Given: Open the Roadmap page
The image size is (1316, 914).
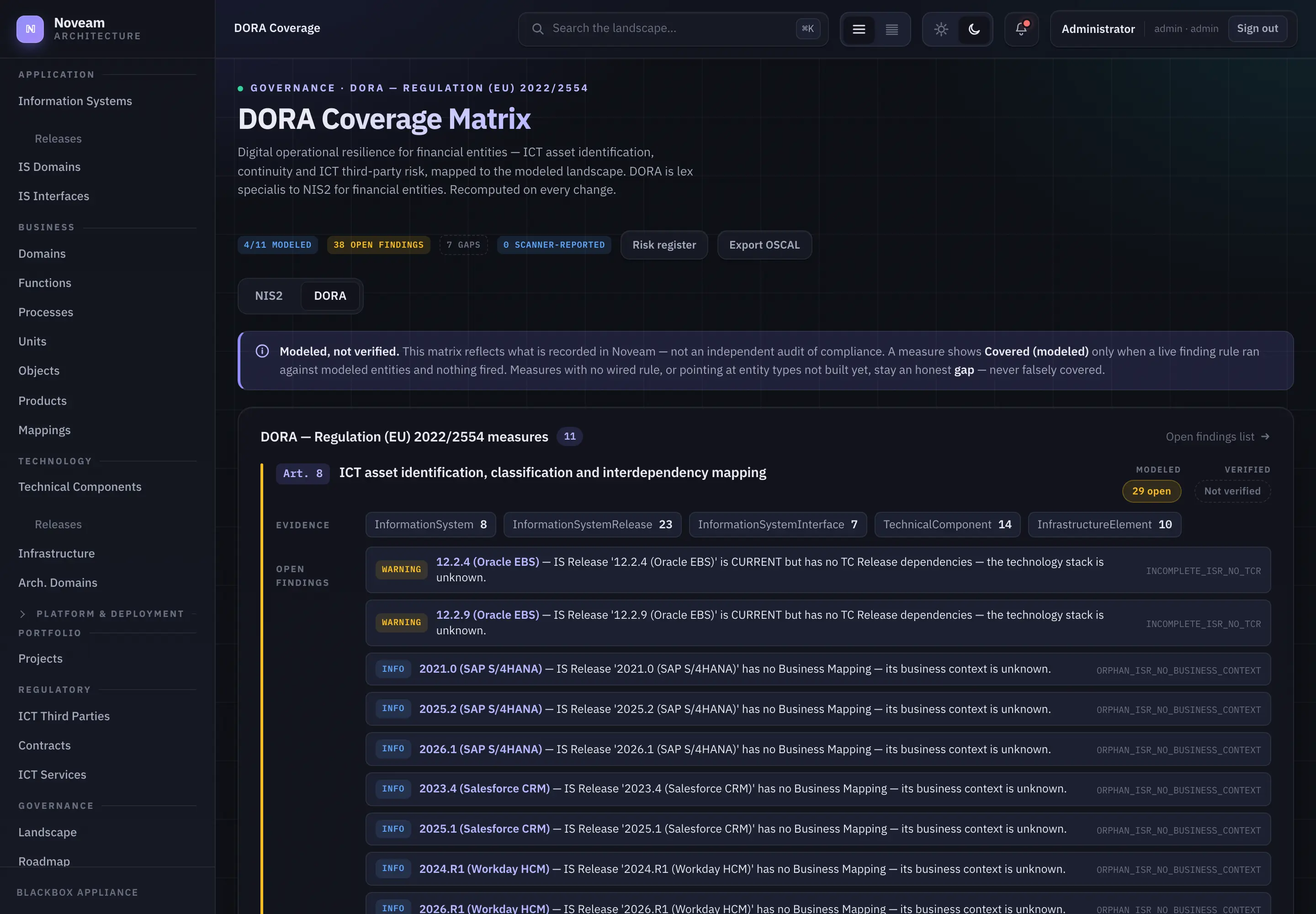Looking at the screenshot, I should click(x=44, y=861).
